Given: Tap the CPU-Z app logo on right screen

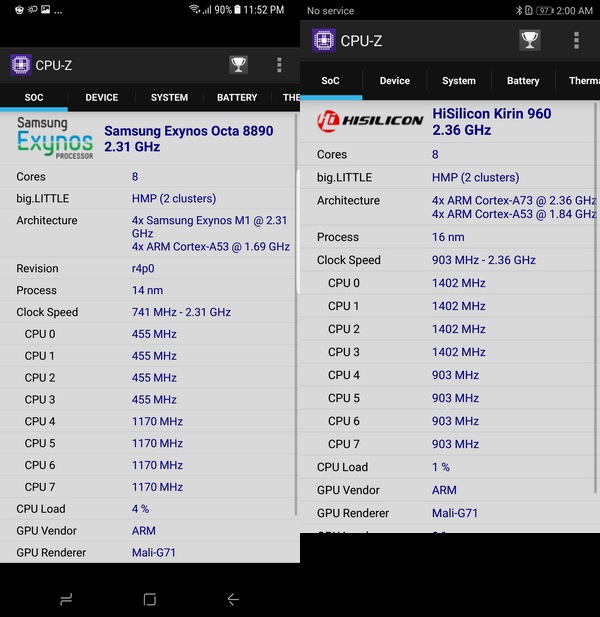Looking at the screenshot, I should coord(324,40).
